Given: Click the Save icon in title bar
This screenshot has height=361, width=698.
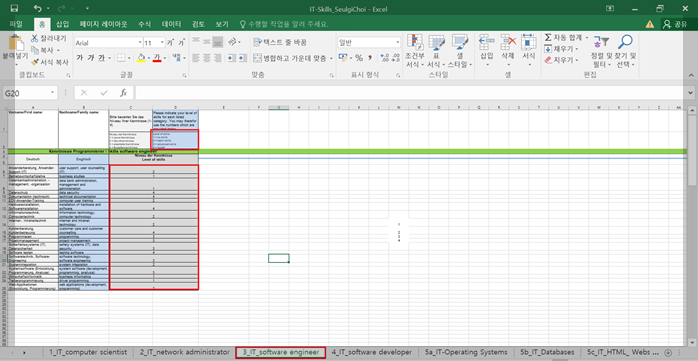Looking at the screenshot, I should 14,8.
